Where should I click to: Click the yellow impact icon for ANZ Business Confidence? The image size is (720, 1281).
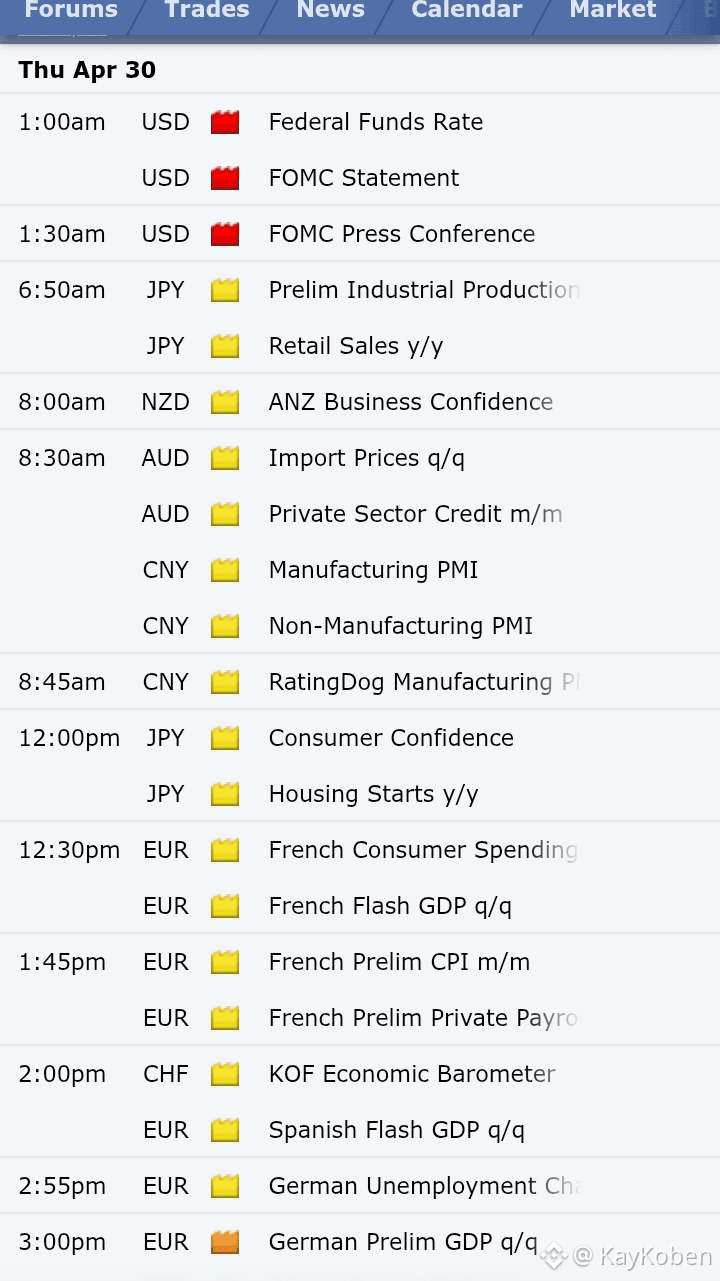click(x=225, y=402)
